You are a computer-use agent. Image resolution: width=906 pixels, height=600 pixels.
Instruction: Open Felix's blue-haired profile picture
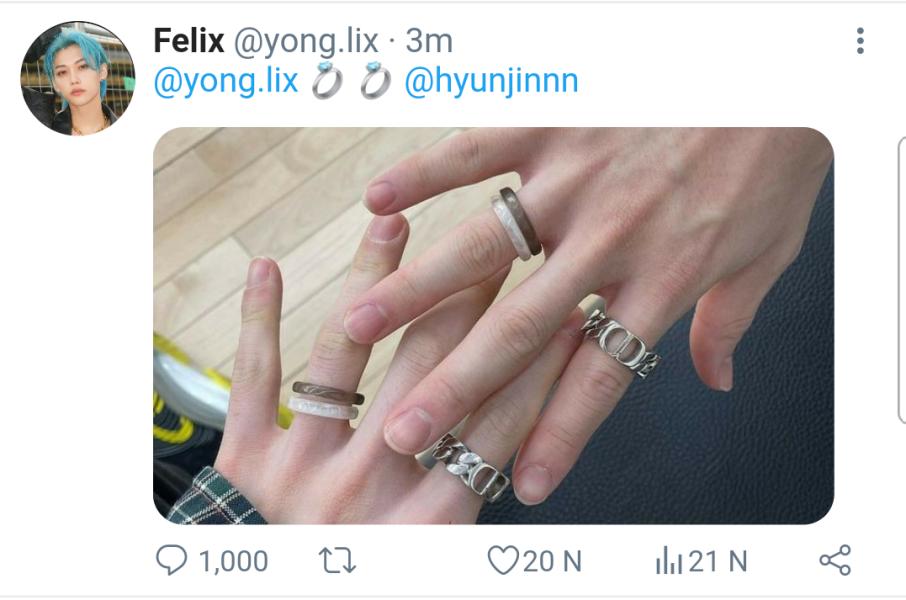coord(77,78)
